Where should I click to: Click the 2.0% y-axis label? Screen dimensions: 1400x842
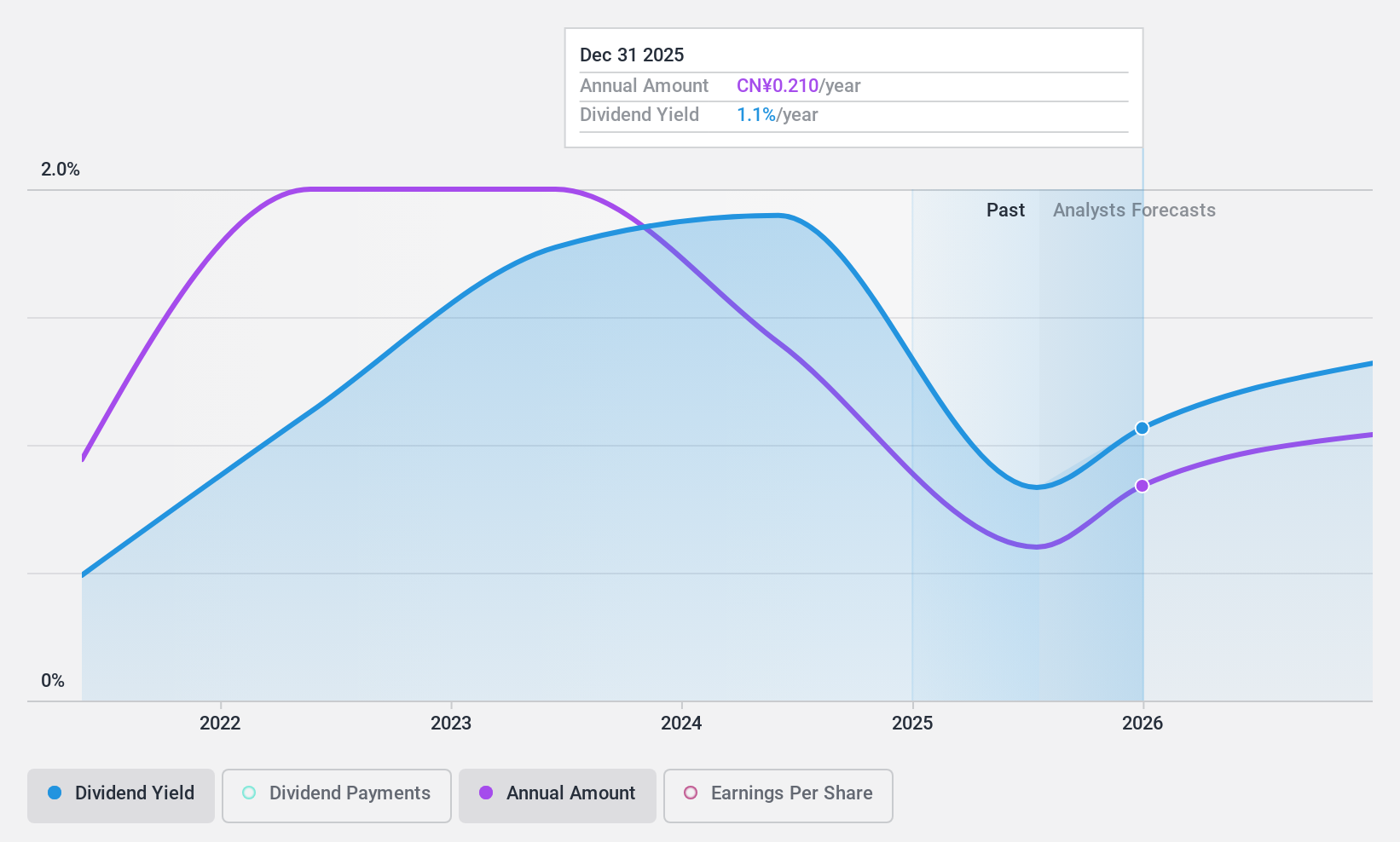[x=61, y=170]
